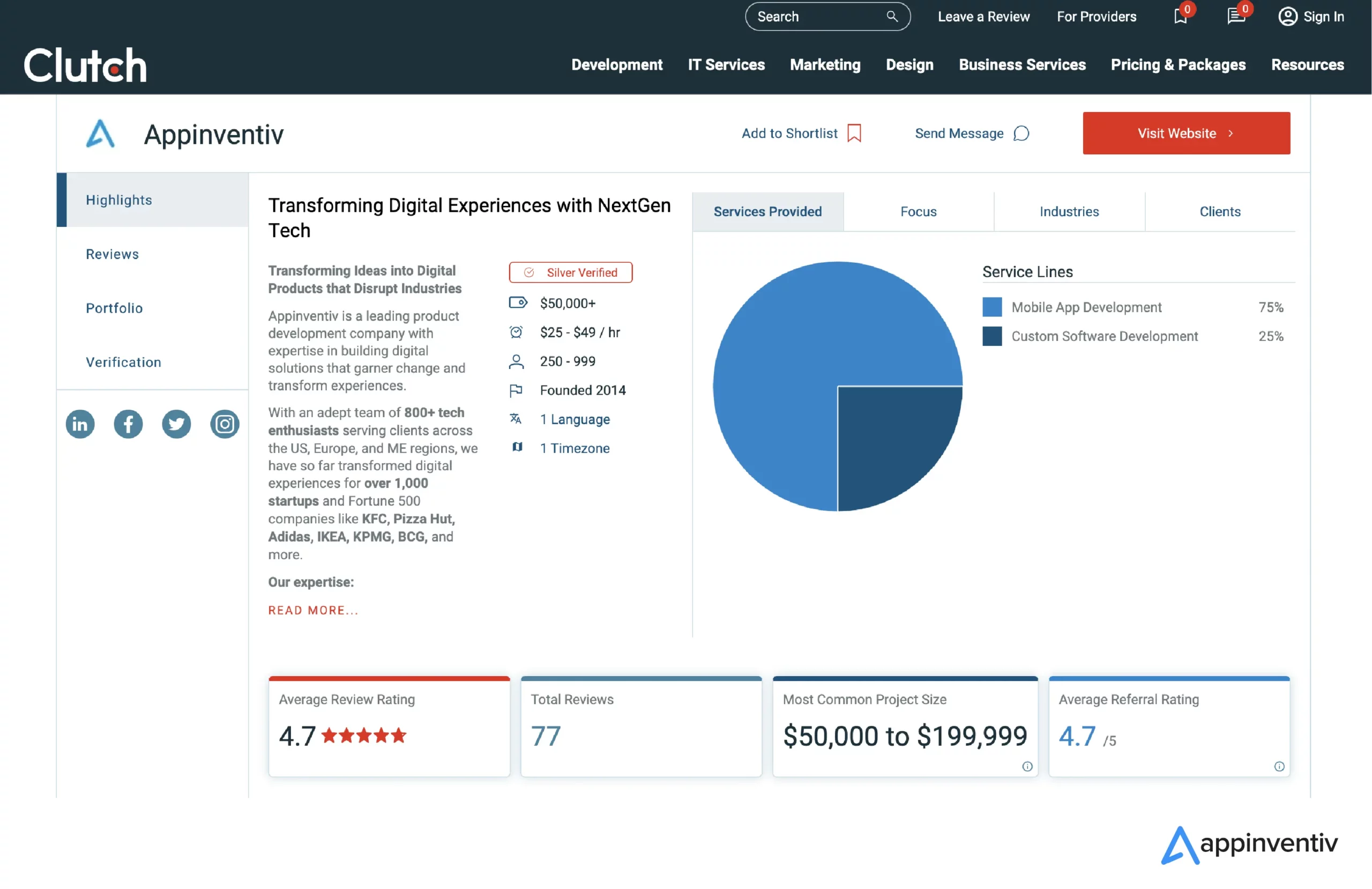
Task: Click the Visit Website button
Action: click(1186, 134)
